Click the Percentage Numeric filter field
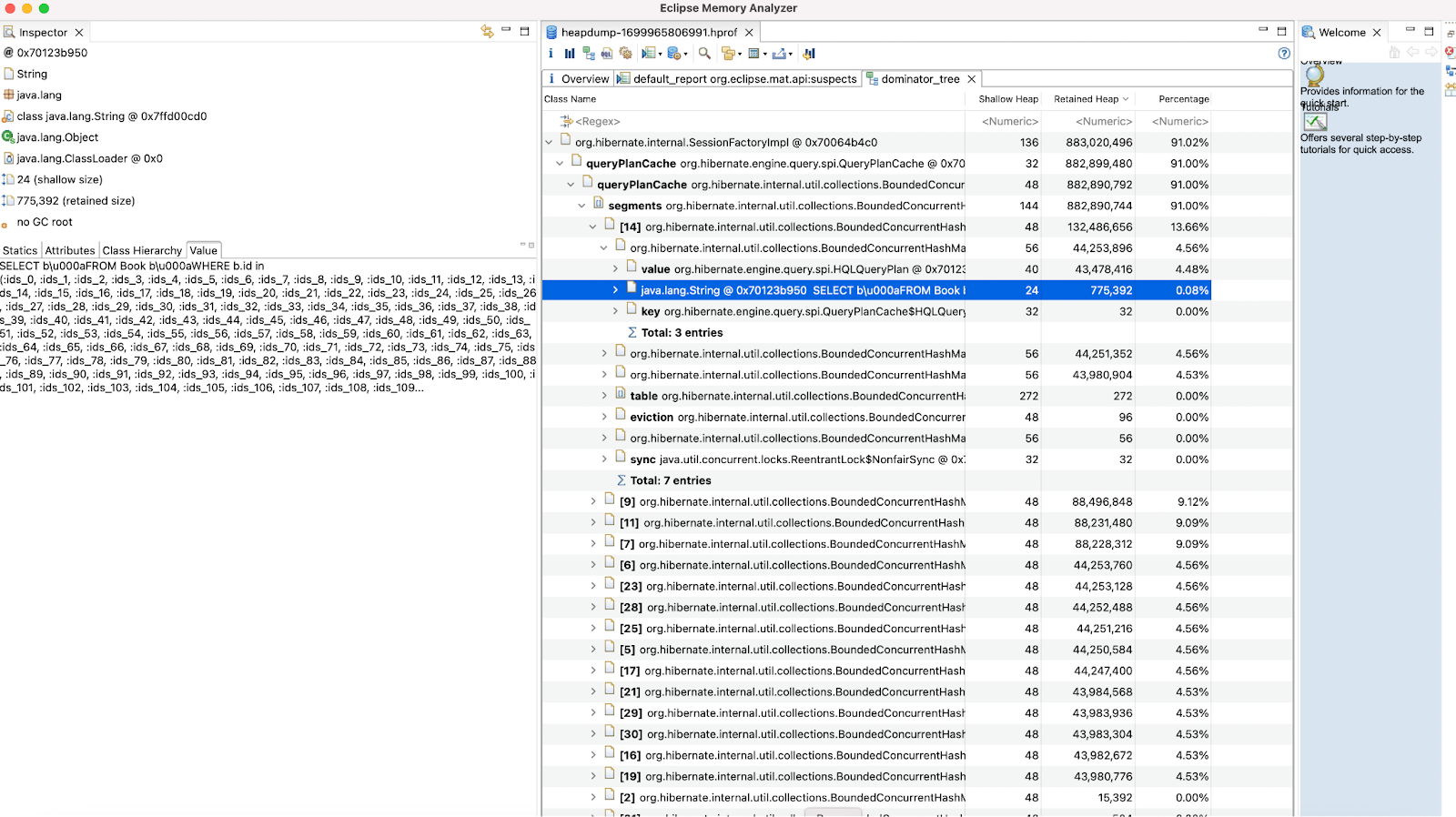1456x817 pixels. (1174, 121)
